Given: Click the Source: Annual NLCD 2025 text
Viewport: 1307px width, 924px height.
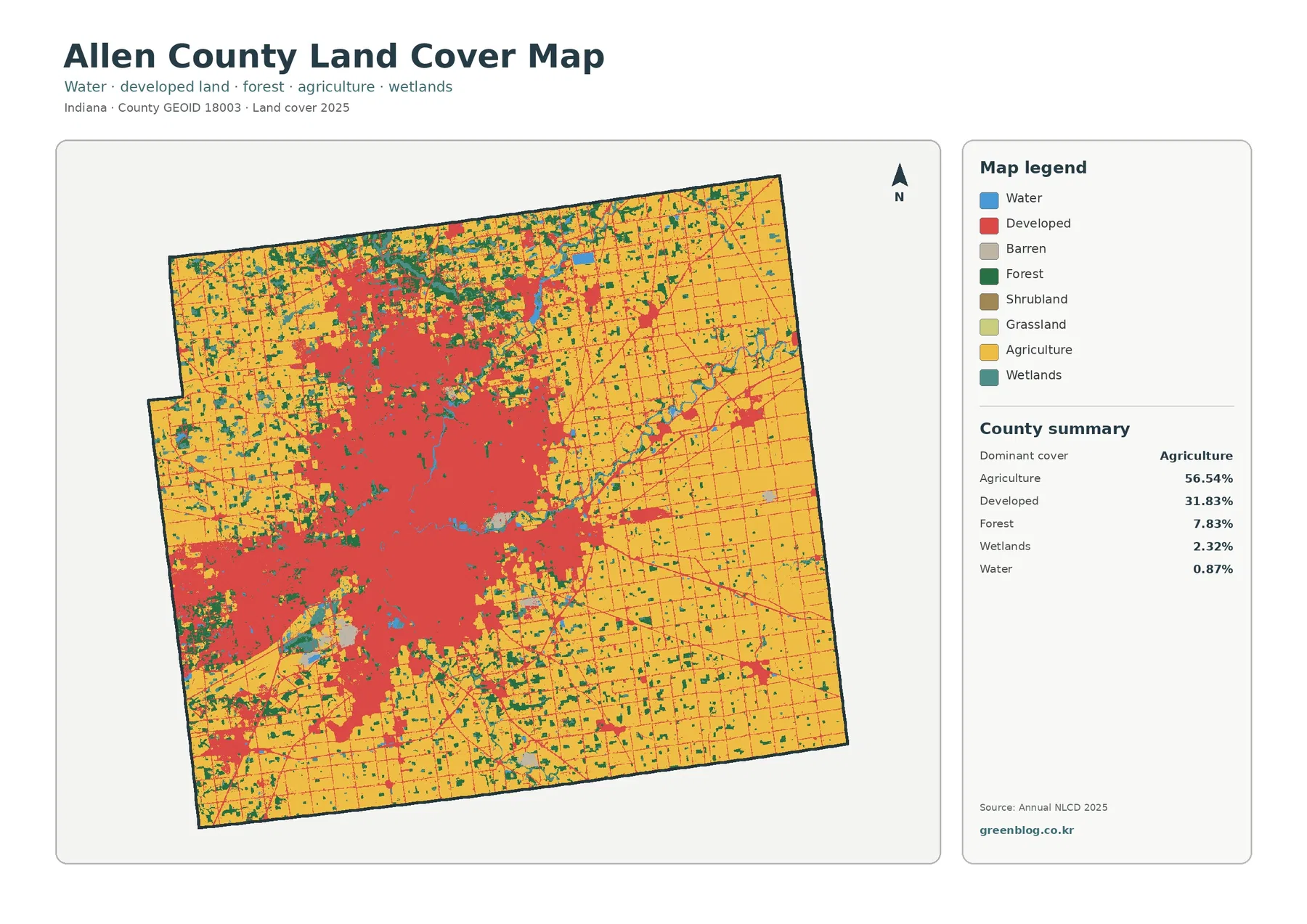Looking at the screenshot, I should (1043, 807).
